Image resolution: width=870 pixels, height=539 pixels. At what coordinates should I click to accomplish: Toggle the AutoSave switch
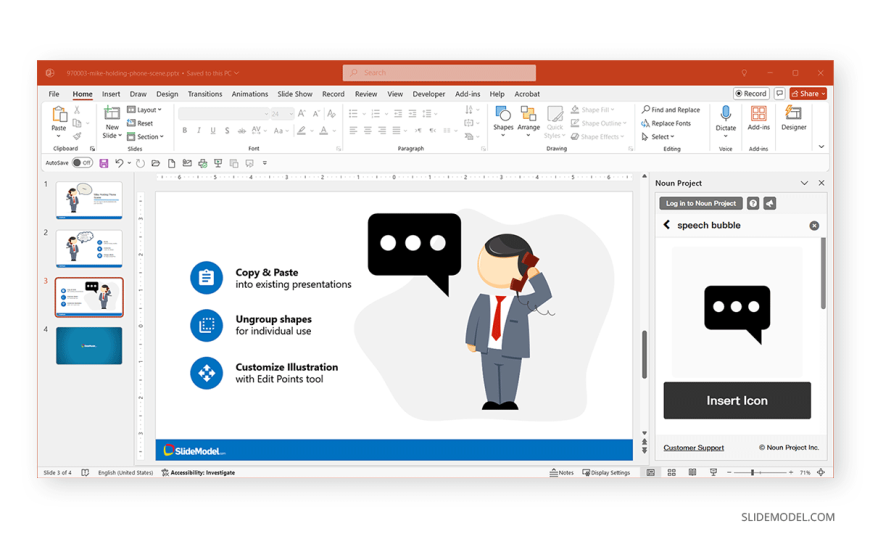click(x=82, y=163)
